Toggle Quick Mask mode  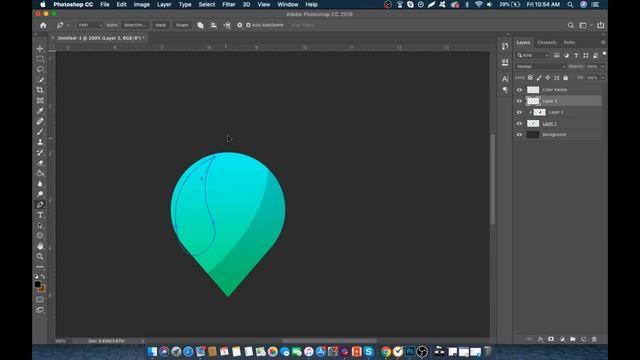[40, 300]
